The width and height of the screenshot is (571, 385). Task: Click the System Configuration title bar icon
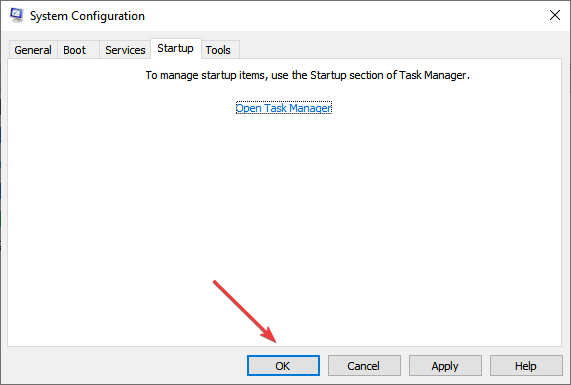pos(16,15)
